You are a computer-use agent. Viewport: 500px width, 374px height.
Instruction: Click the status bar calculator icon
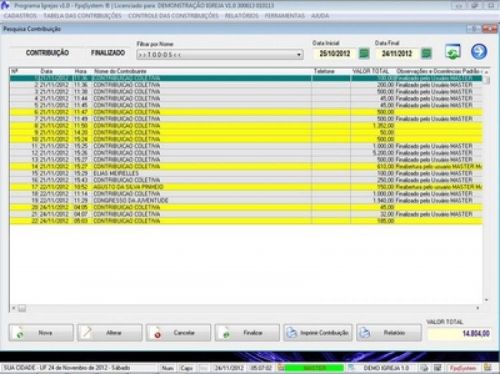[437, 368]
